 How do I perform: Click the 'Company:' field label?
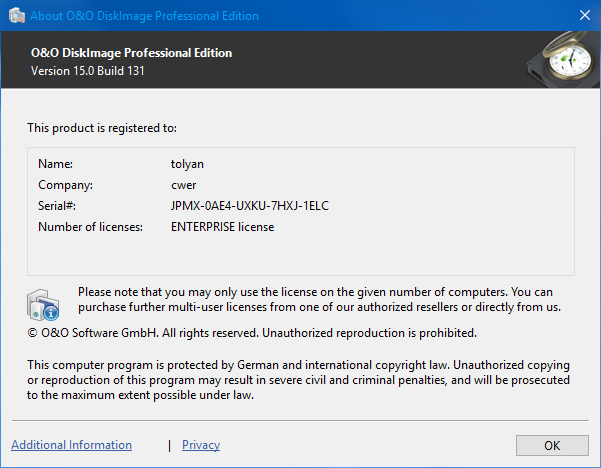[x=65, y=184]
